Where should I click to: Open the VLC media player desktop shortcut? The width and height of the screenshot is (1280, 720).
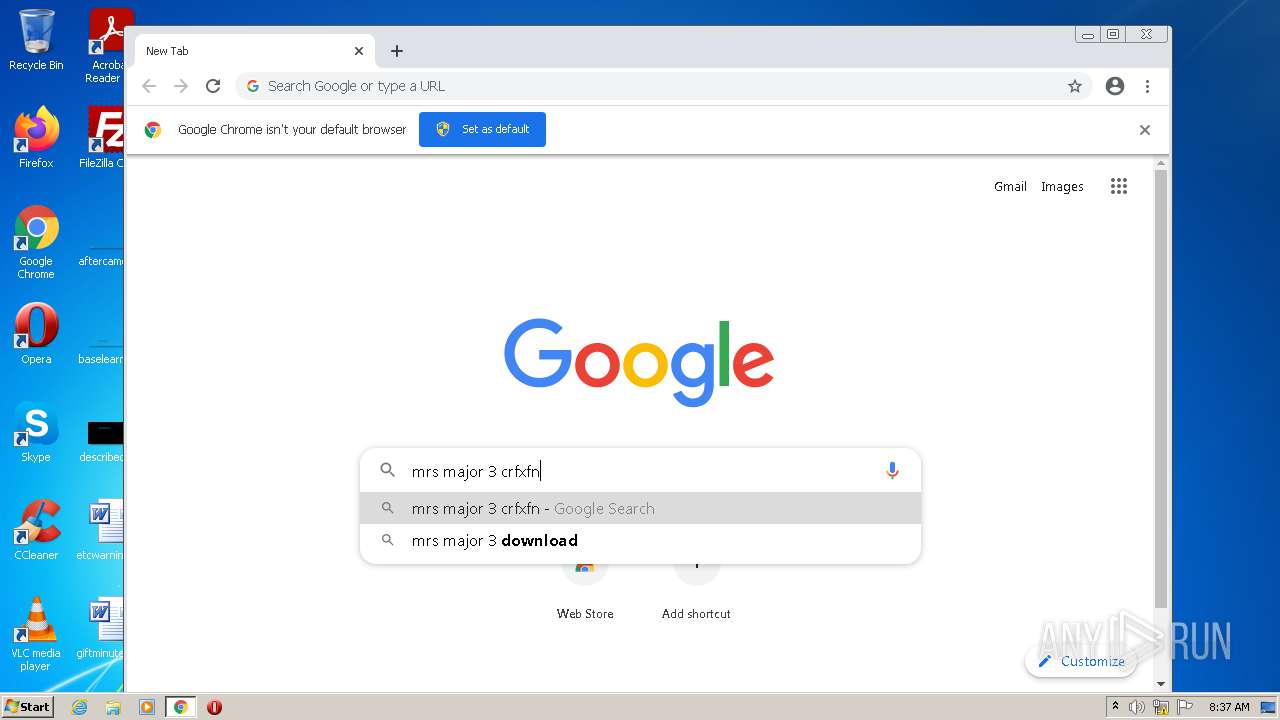(36, 634)
